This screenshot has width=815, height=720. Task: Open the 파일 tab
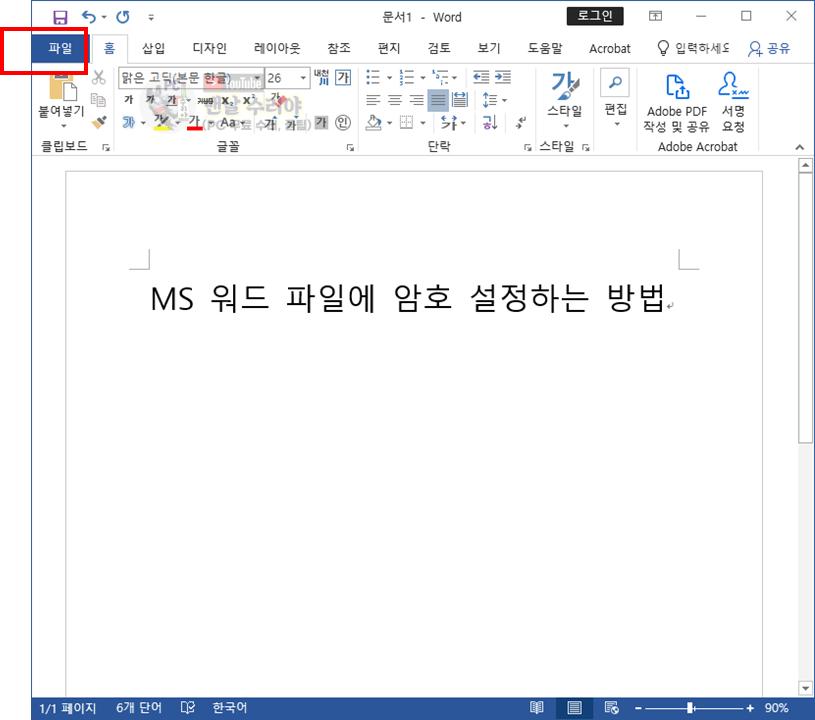pos(60,48)
